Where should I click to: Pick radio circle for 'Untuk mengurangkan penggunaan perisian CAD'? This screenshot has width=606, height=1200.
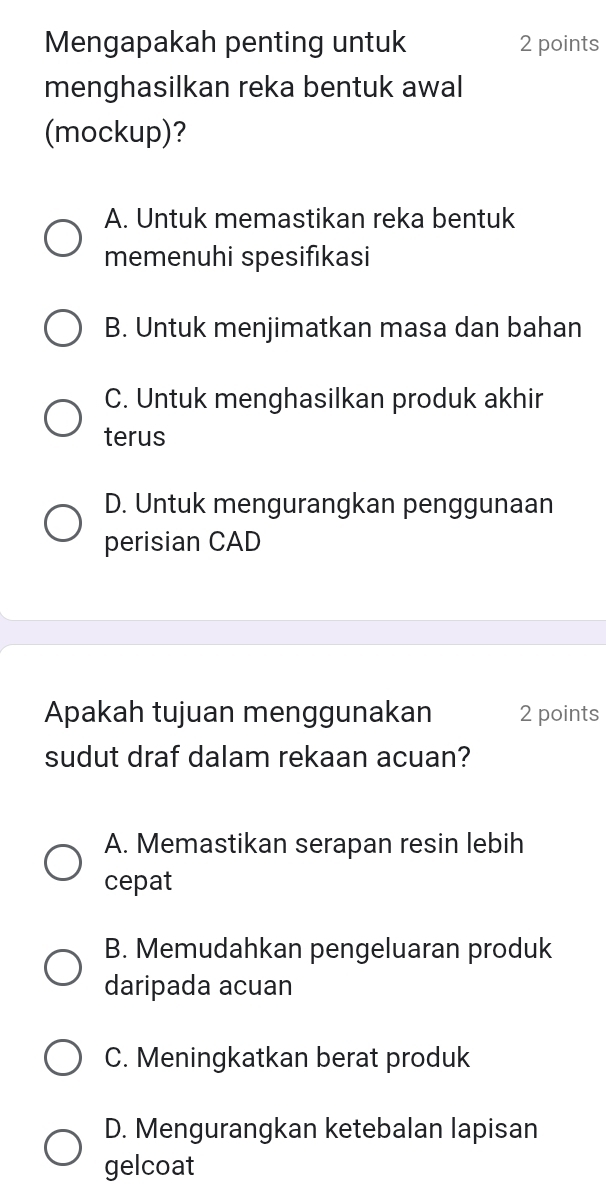pyautogui.click(x=62, y=522)
